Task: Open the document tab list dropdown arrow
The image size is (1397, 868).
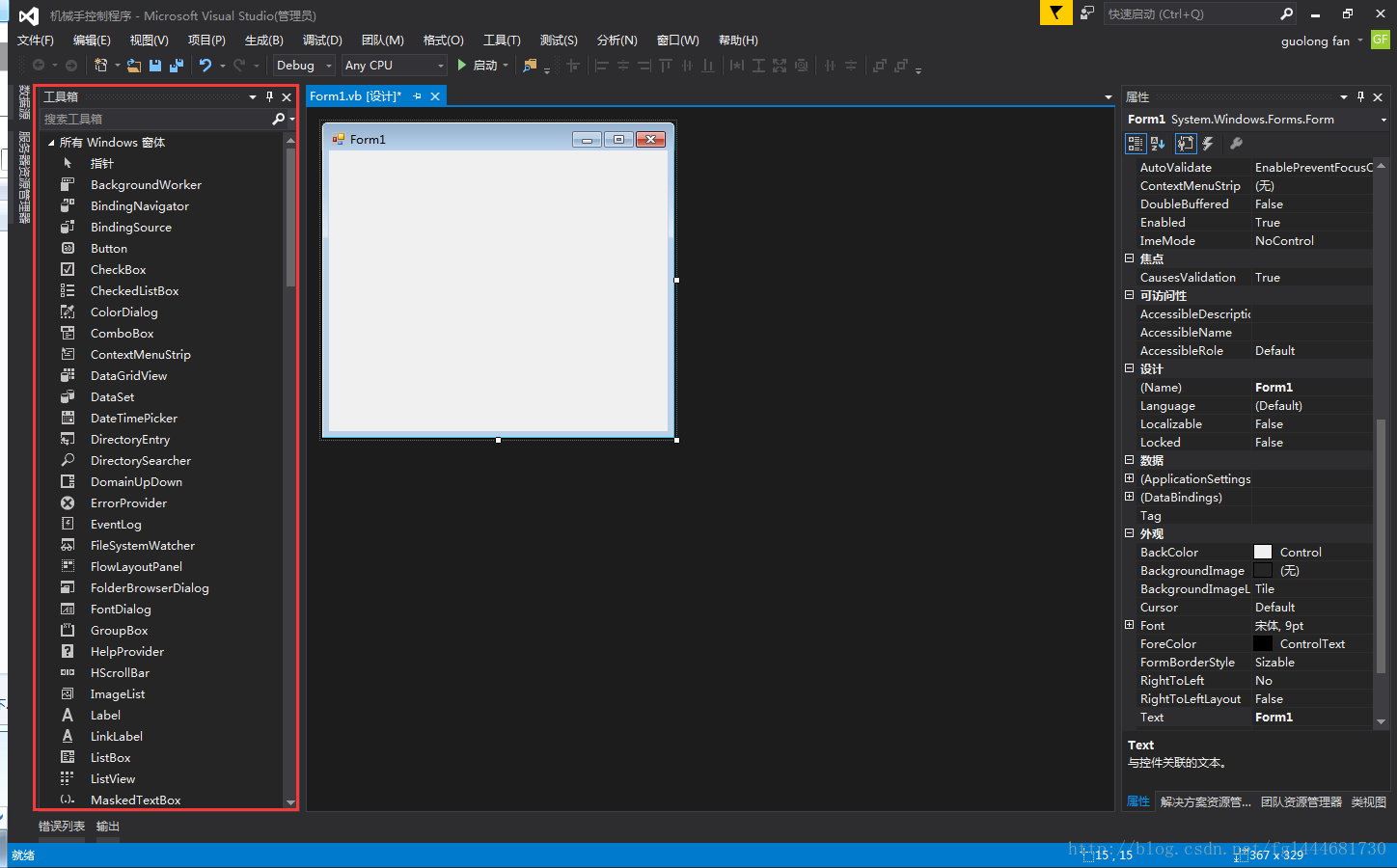Action: (1109, 96)
